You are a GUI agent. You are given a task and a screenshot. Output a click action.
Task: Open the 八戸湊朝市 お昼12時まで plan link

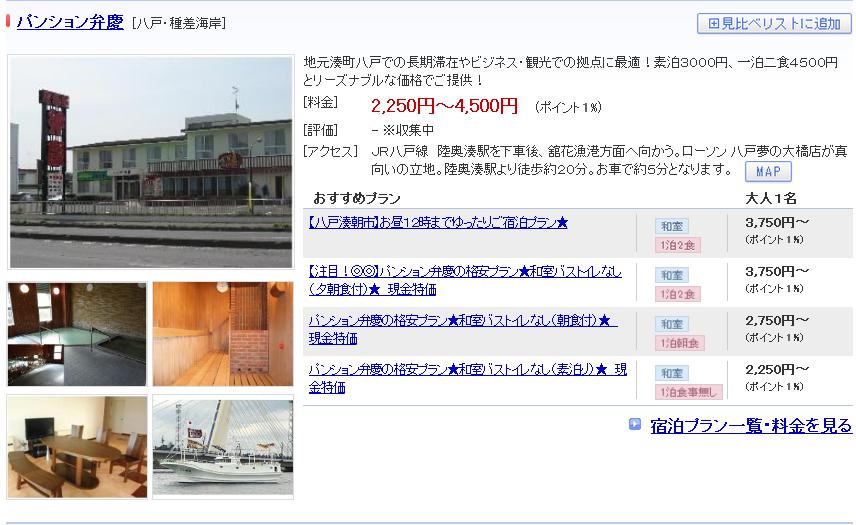tap(438, 223)
